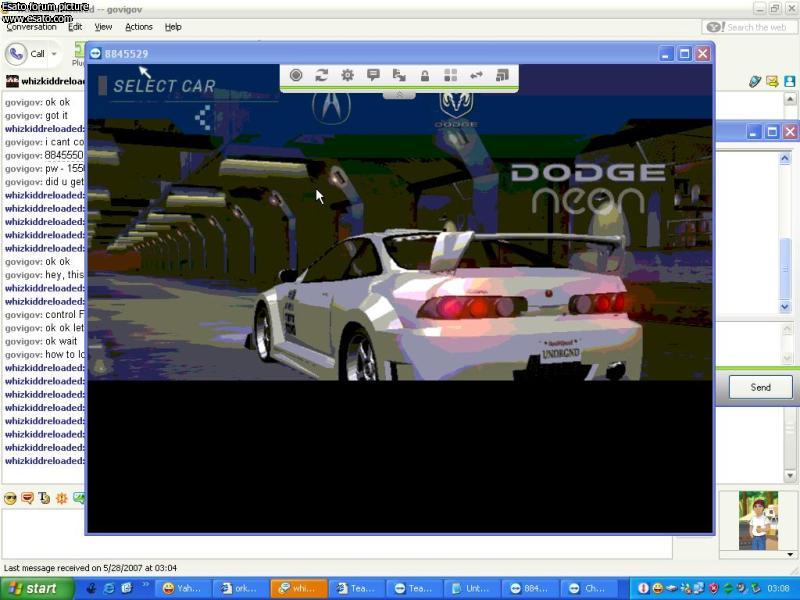Collapse the remote toolbar with the chevron handle
Viewport: 800px width, 600px height.
pos(399,95)
